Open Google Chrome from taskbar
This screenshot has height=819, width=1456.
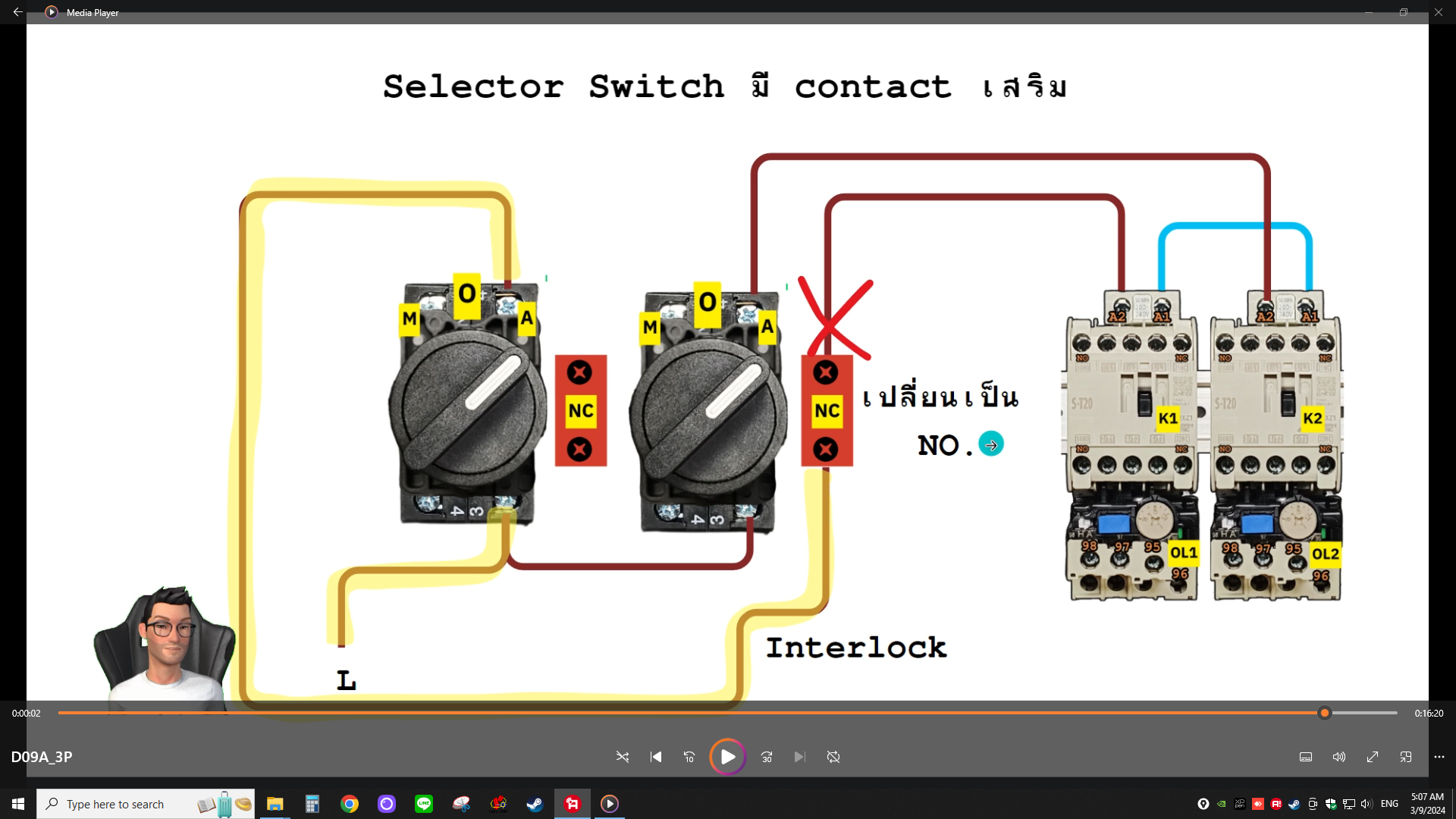click(350, 804)
